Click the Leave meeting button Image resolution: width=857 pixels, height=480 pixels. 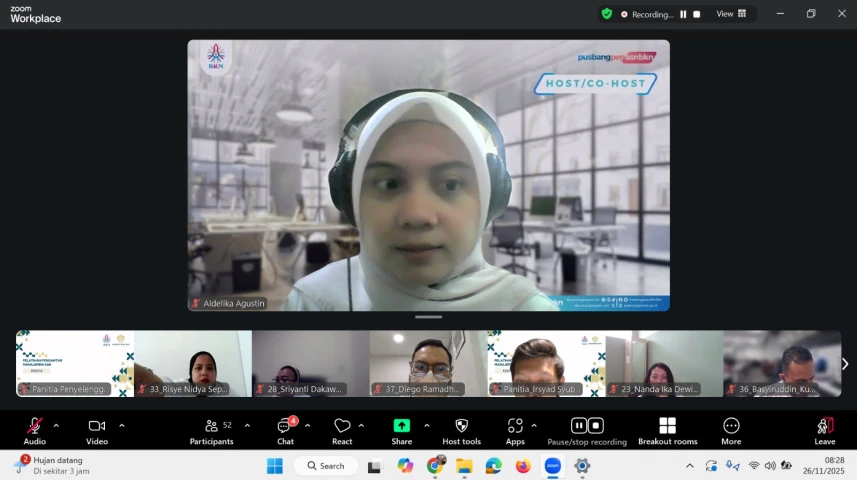tap(825, 431)
